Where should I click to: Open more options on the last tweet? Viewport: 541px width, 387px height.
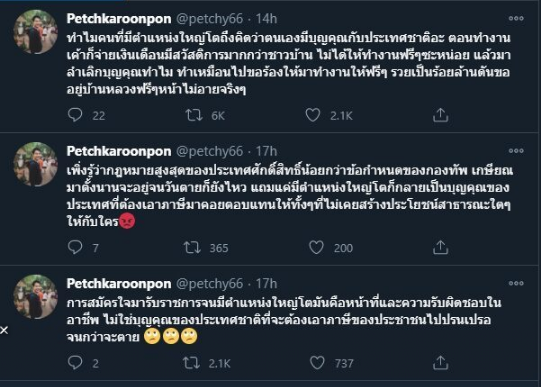click(516, 283)
